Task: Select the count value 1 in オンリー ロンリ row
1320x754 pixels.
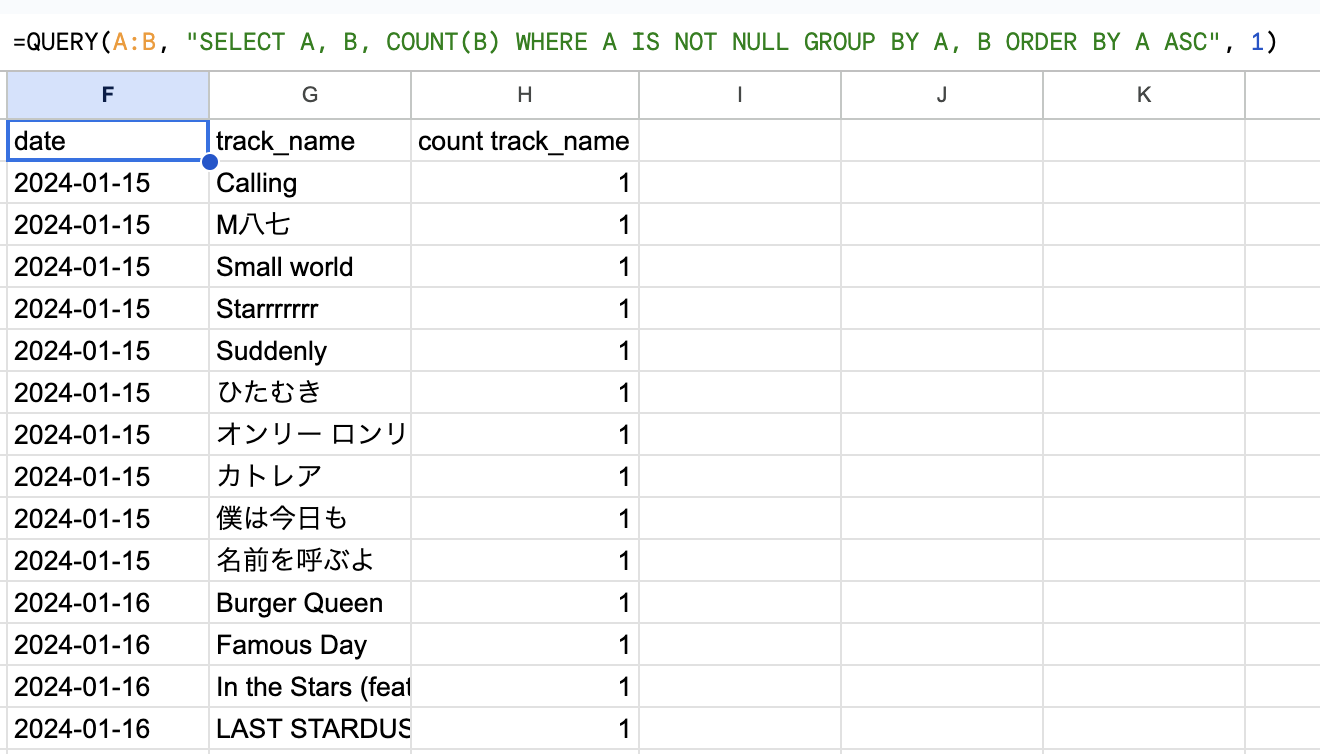Action: (x=525, y=435)
